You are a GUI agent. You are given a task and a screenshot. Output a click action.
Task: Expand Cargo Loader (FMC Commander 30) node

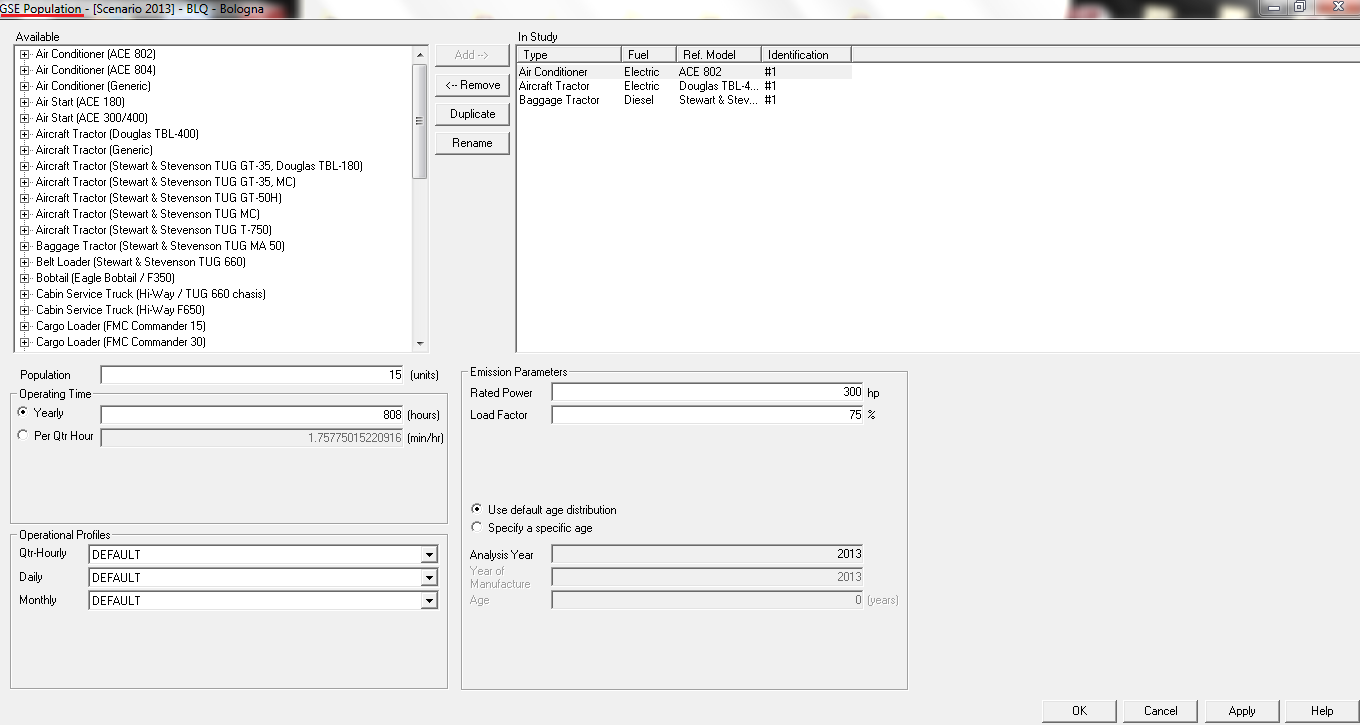coord(25,342)
